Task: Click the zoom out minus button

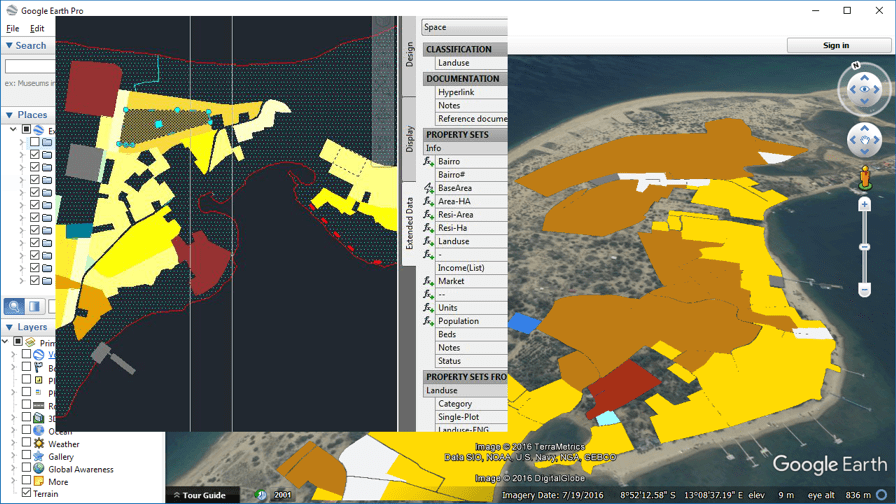Action: 865,290
